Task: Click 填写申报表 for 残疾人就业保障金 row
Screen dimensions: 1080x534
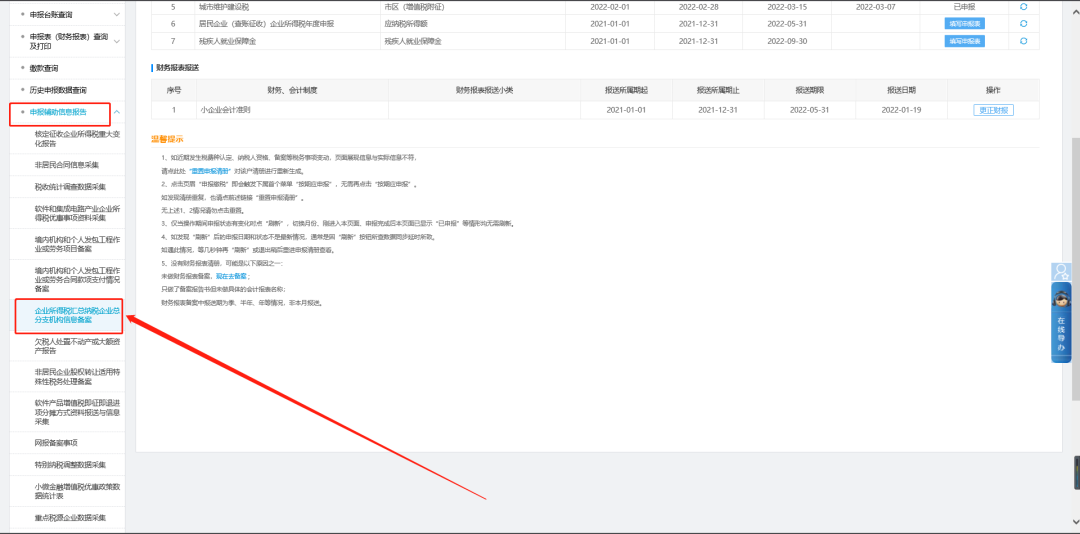Action: pos(964,41)
